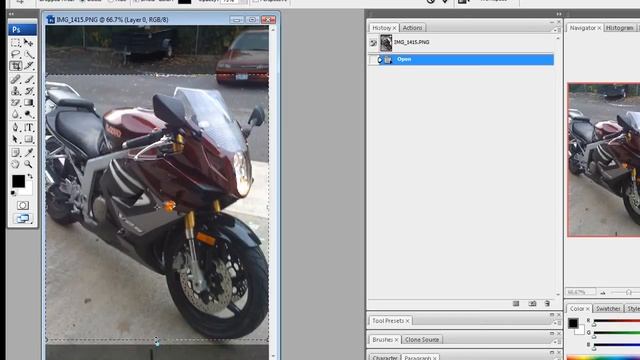Set history brush source for snapshot

(x=373, y=43)
